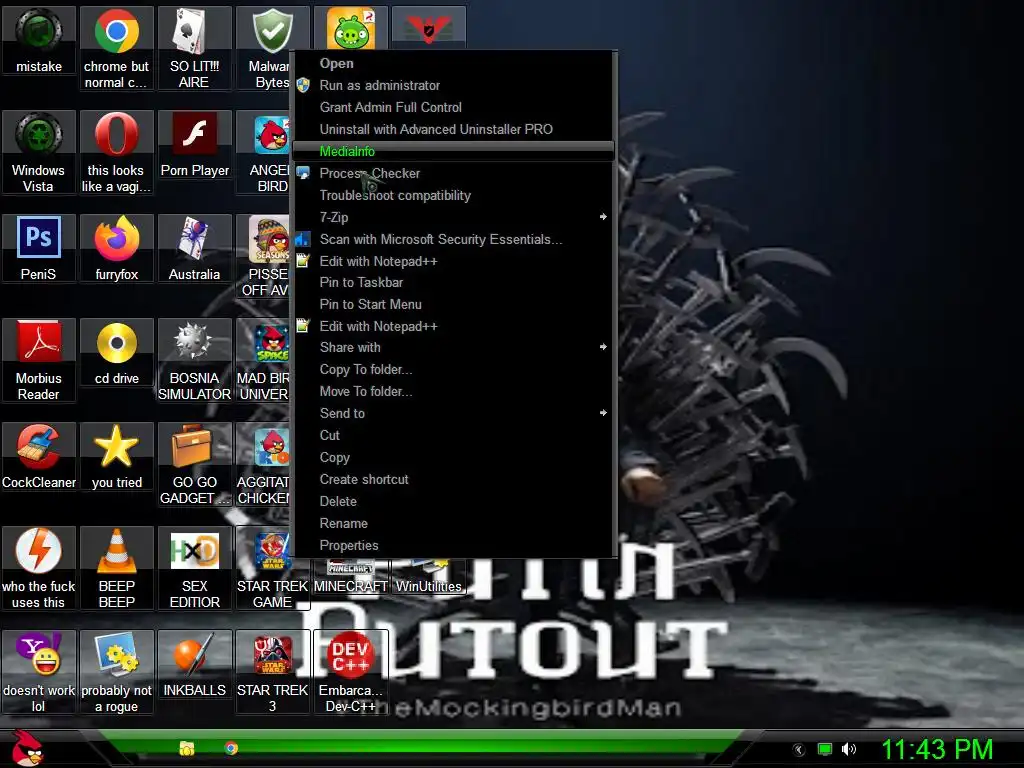This screenshot has width=1024, height=768.
Task: Select the star icon labeled 'you tried'
Action: [116, 456]
